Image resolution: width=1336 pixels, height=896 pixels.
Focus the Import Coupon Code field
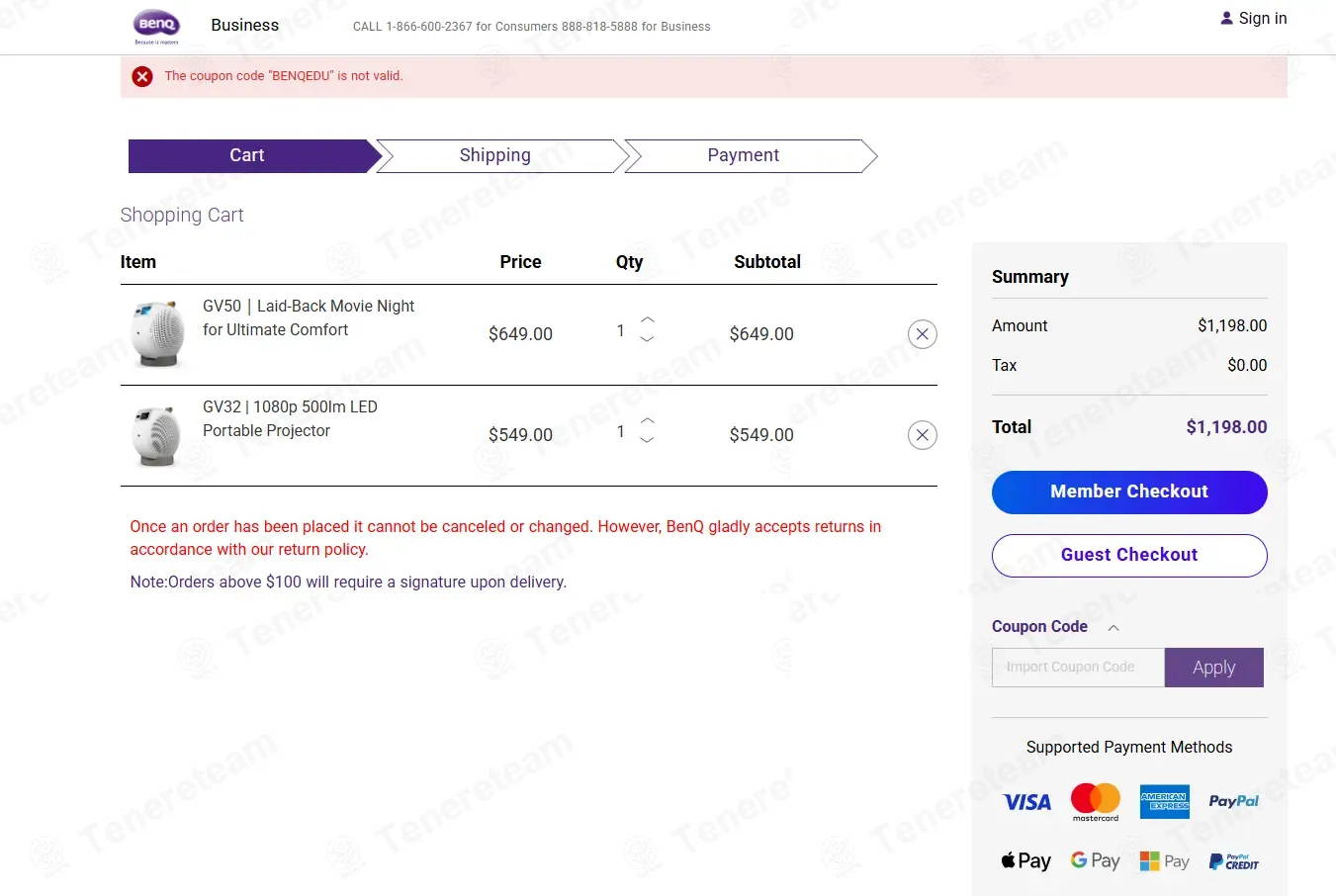[x=1078, y=668]
